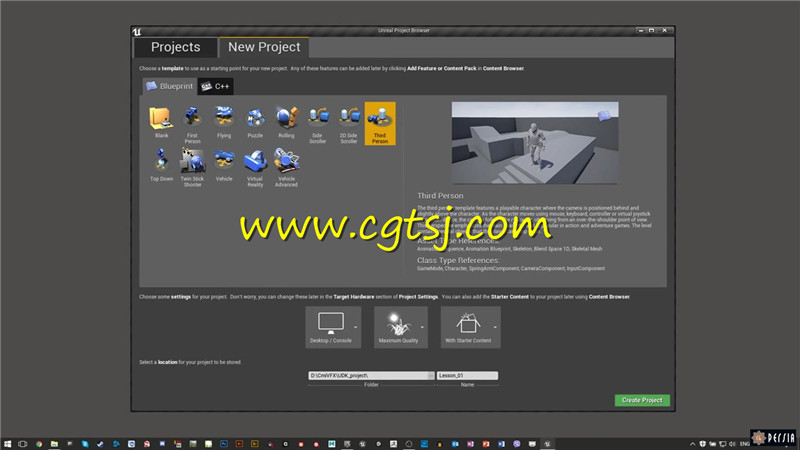Switch to the New Project tab
Image resolution: width=800 pixels, height=450 pixels.
[x=264, y=47]
